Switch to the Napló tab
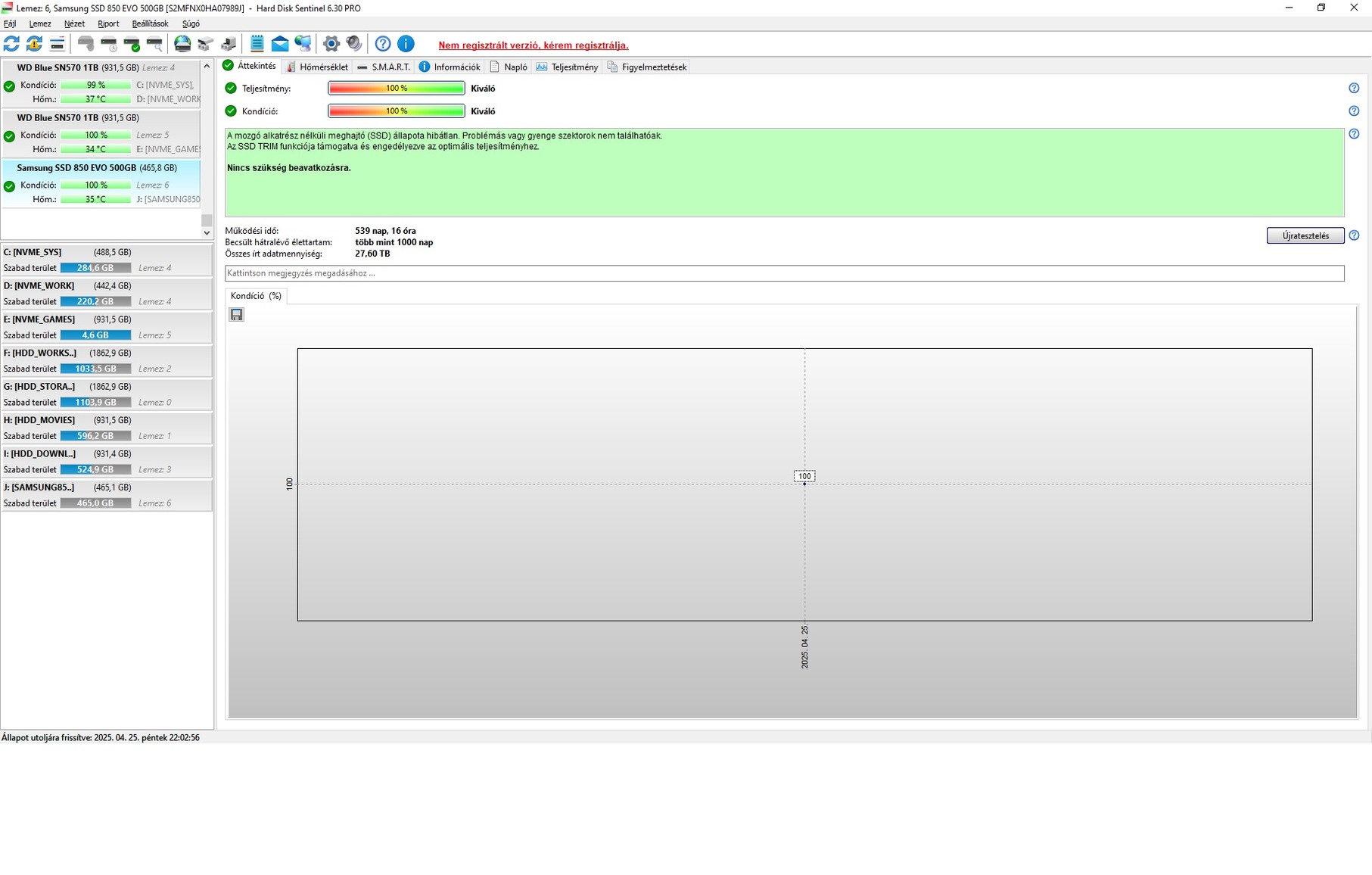1372x875 pixels. coord(509,67)
